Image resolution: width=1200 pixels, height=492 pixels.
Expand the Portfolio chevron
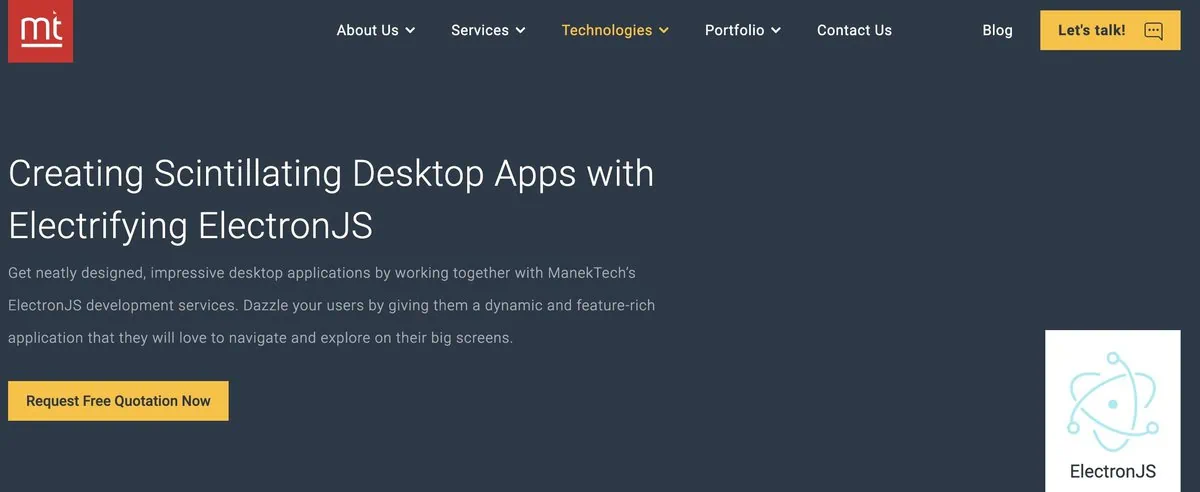(x=776, y=31)
